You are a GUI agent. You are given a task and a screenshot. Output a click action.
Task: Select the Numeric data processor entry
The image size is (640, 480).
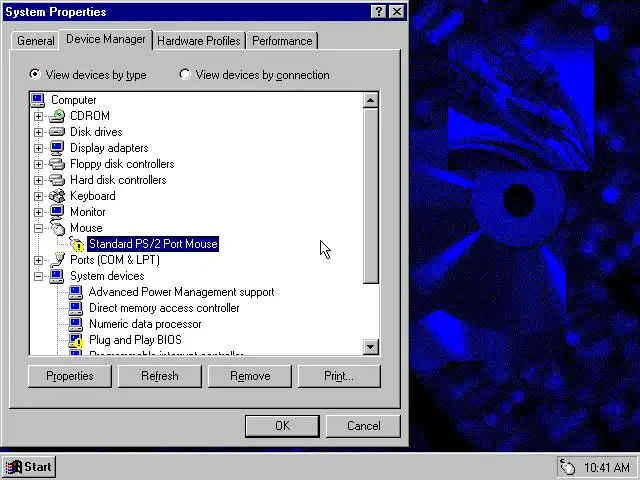[x=145, y=324]
